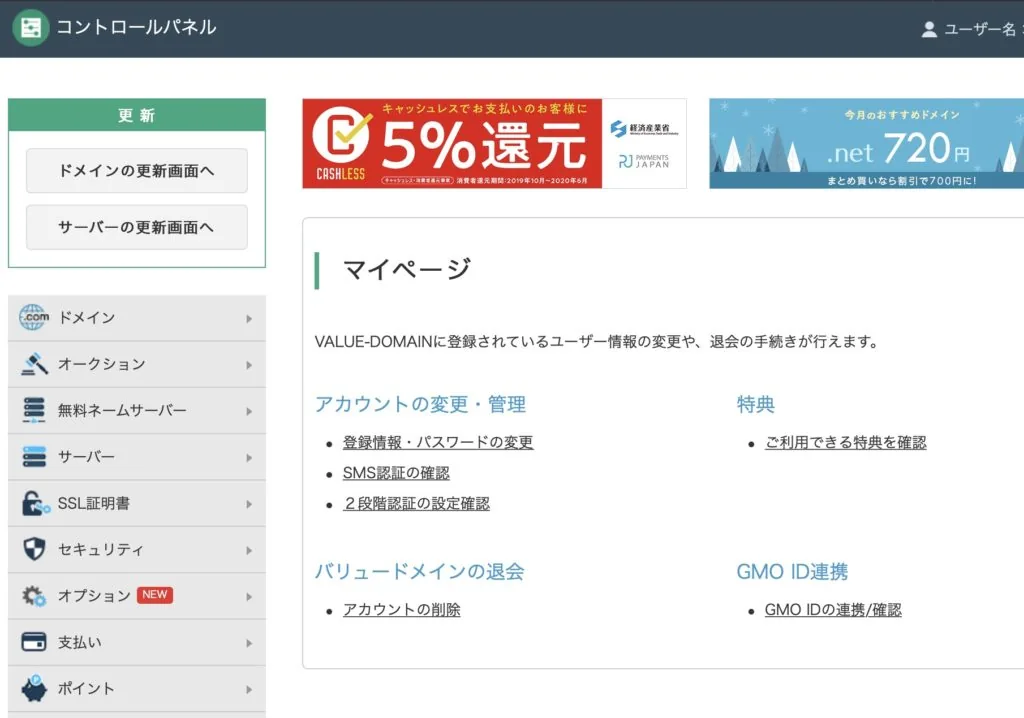Open the サーバー sidebar menu item
The image size is (1024, 718).
136,457
